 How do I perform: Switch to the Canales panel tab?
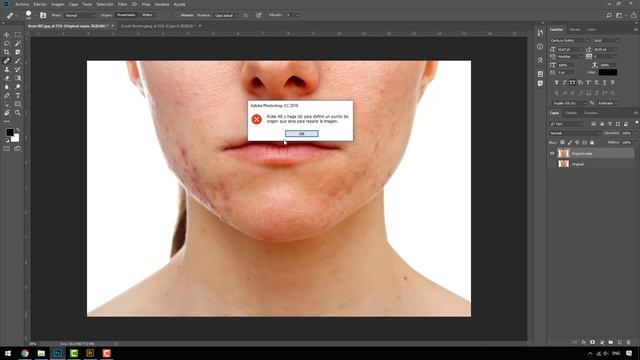point(571,113)
